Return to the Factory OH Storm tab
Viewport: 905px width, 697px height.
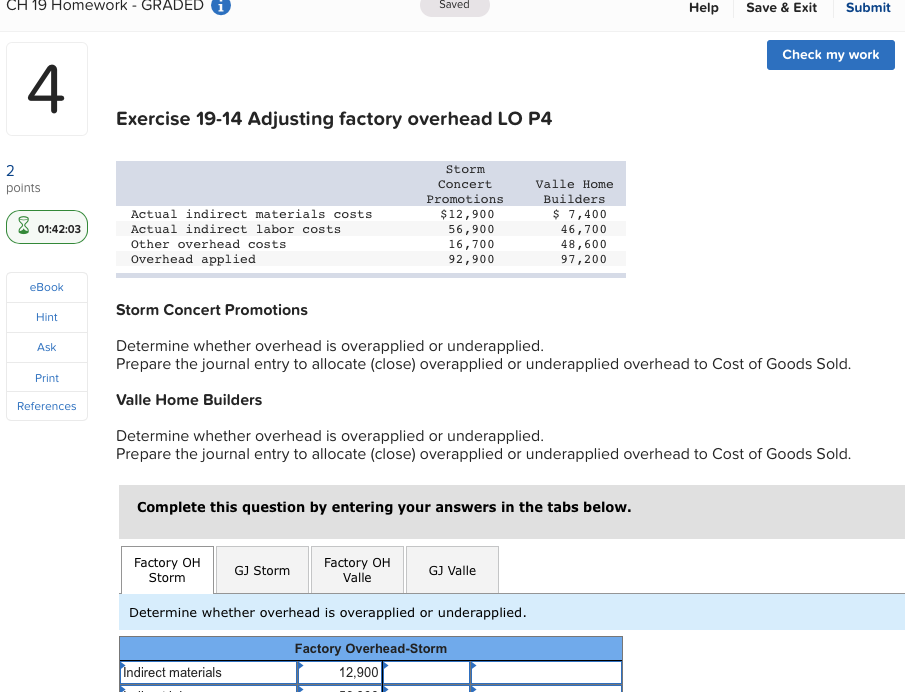point(166,569)
